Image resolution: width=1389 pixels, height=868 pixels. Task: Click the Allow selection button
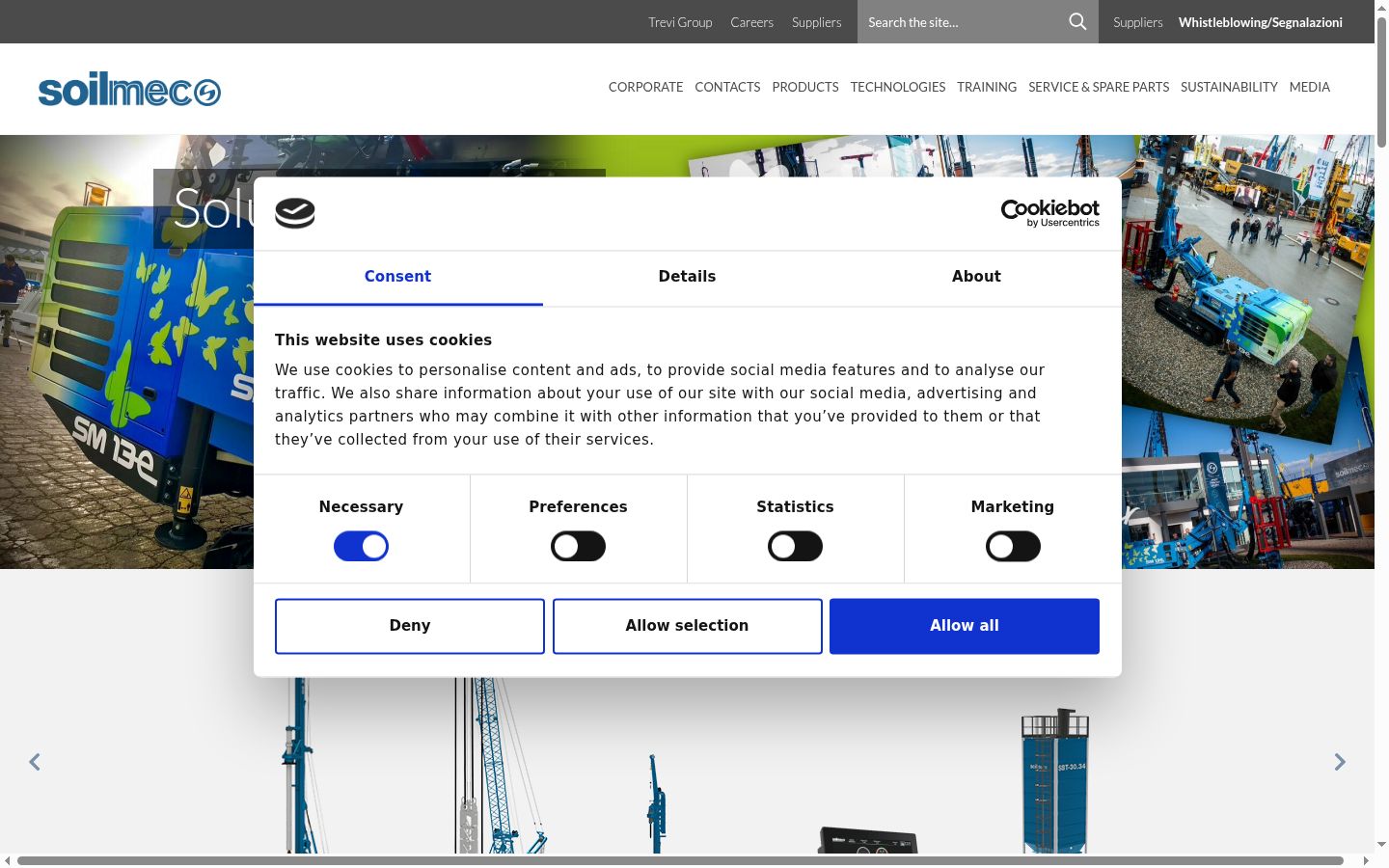tap(687, 626)
